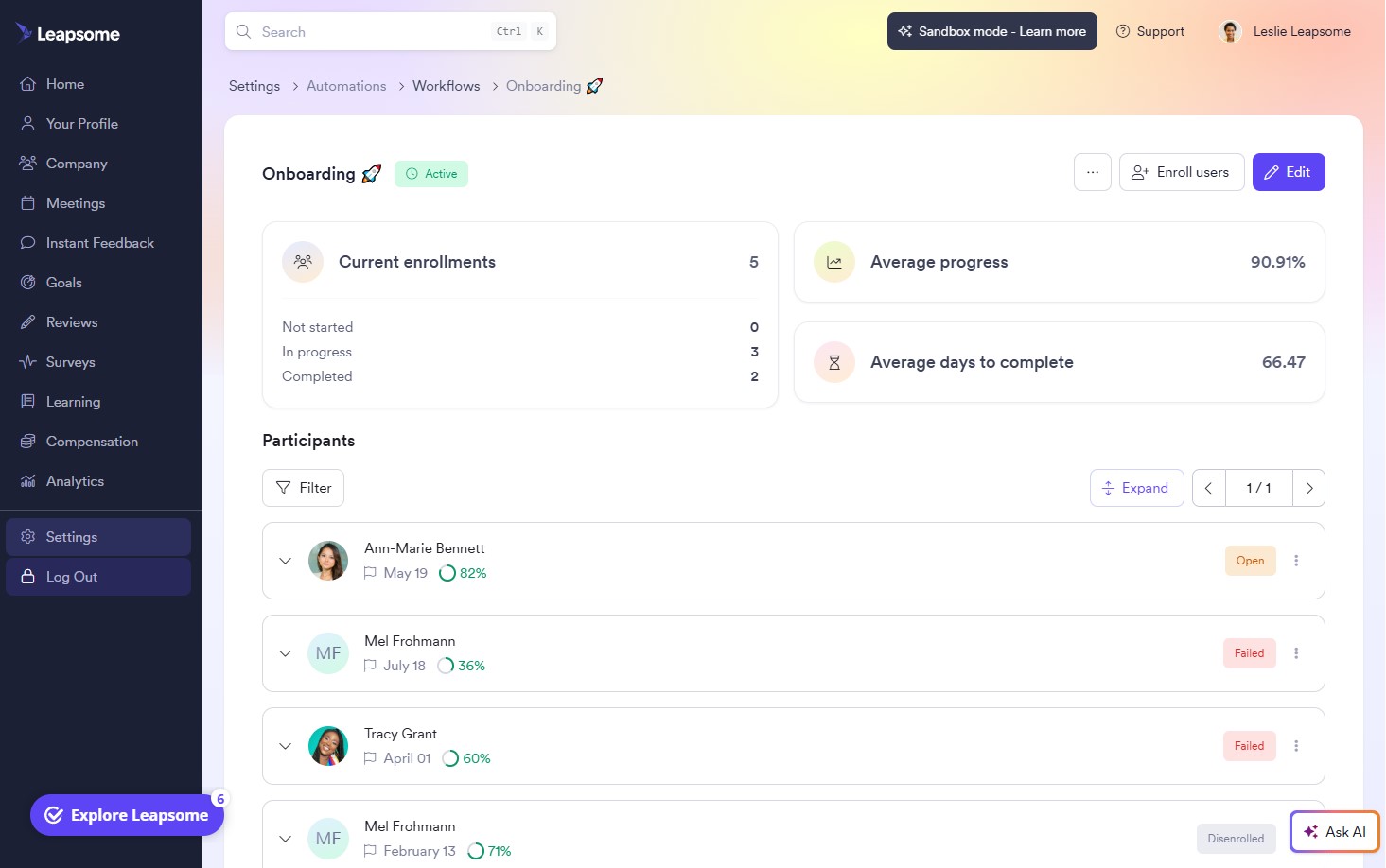Open the Workflows breadcrumb link

446,85
